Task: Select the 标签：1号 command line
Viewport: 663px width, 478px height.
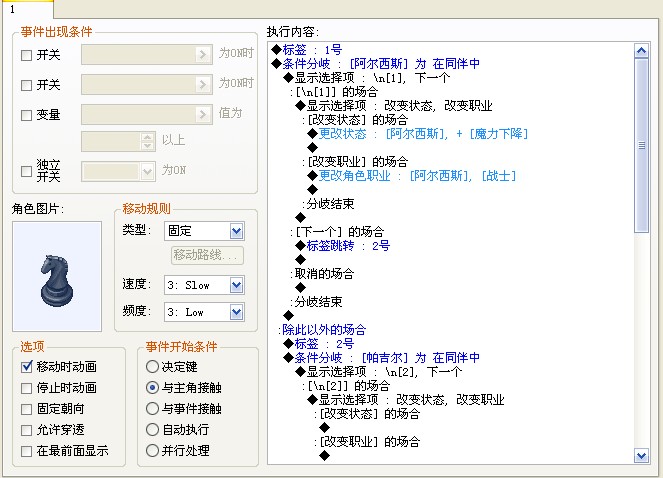Action: [x=307, y=50]
